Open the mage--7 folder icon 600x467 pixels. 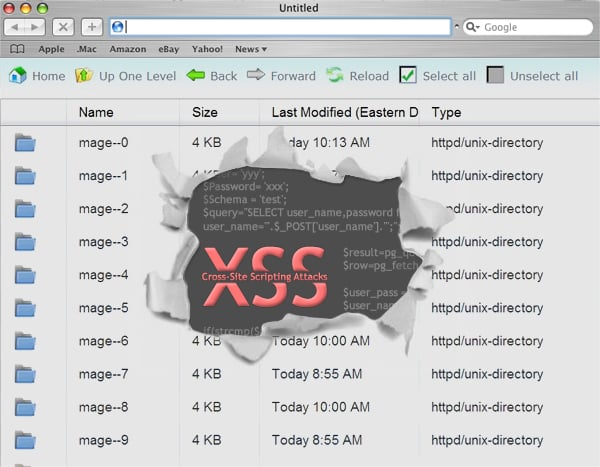(25, 374)
